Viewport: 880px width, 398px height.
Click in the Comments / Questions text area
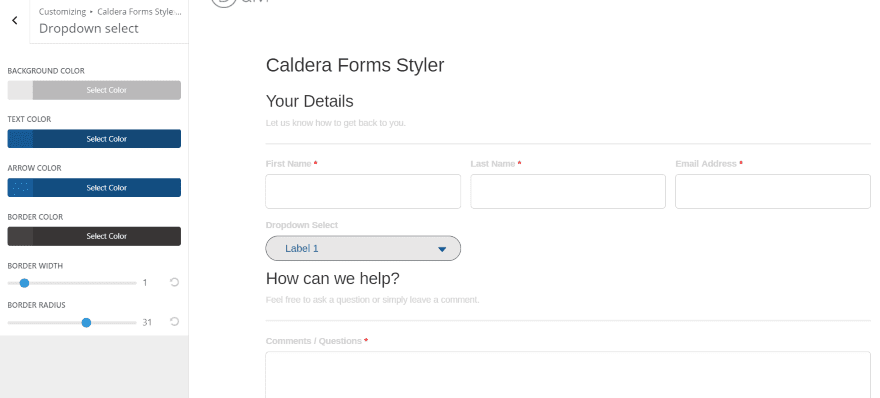click(x=568, y=375)
